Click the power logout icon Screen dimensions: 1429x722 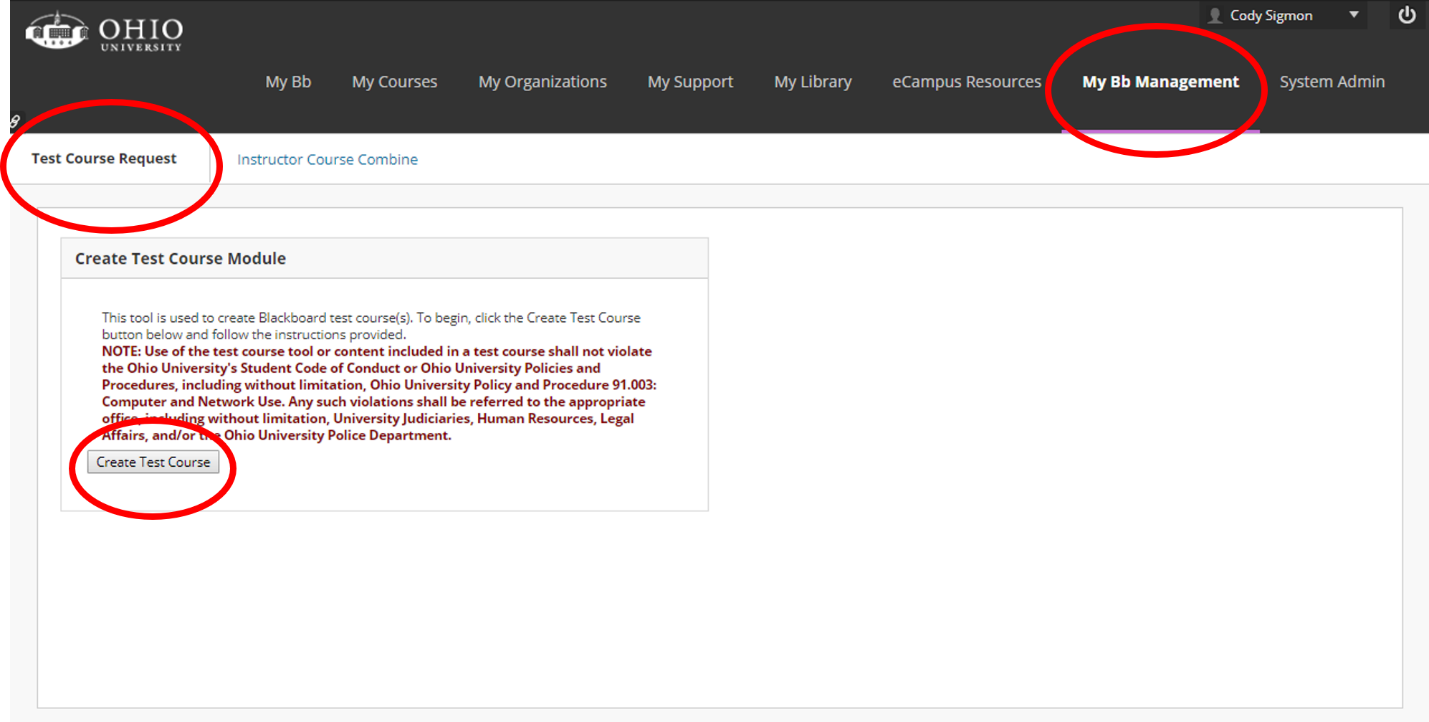pyautogui.click(x=1407, y=15)
